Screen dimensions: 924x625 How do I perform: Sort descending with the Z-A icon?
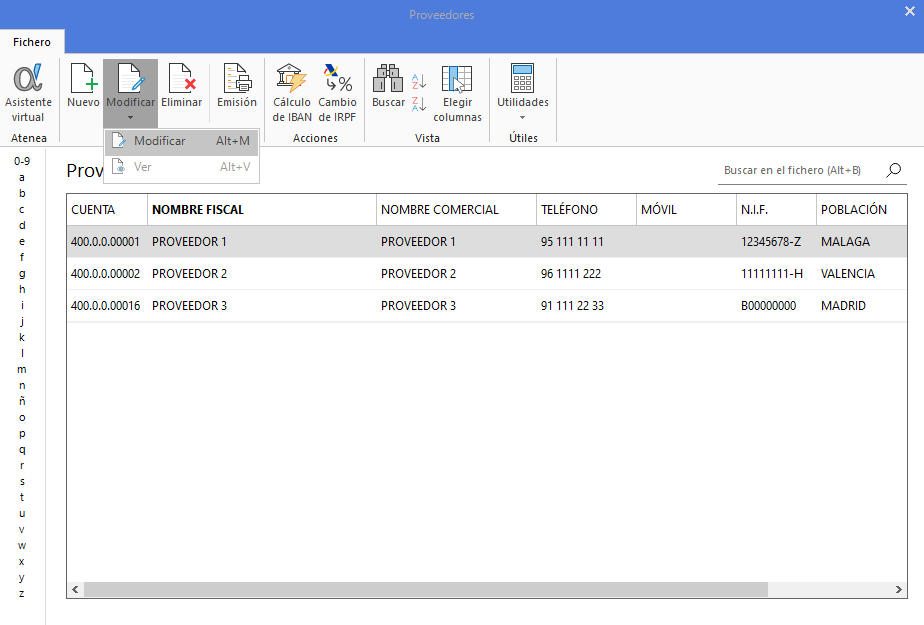419,104
